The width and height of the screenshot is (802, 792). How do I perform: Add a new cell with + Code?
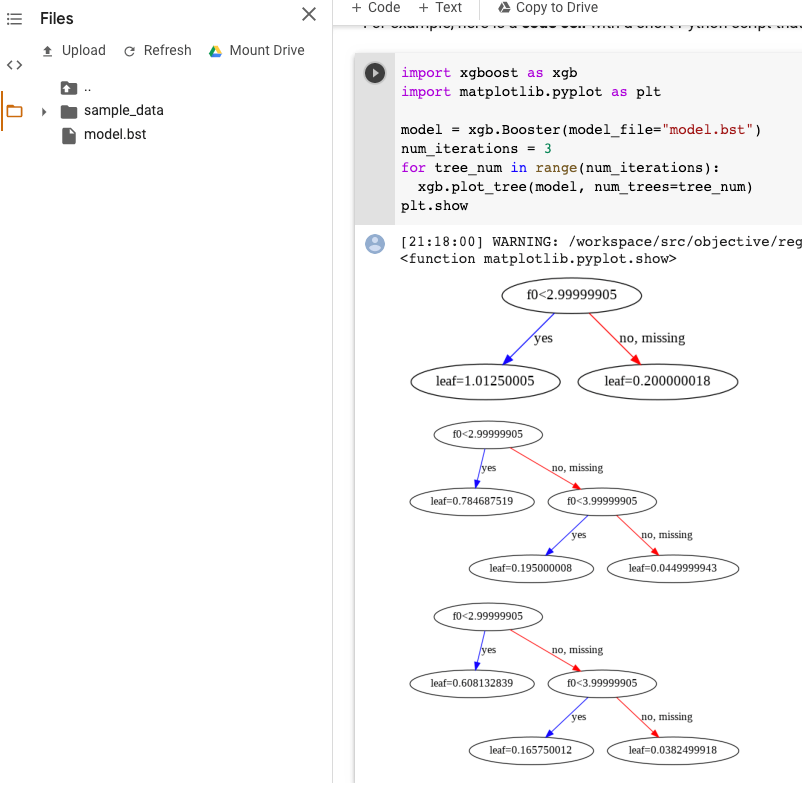(x=376, y=8)
